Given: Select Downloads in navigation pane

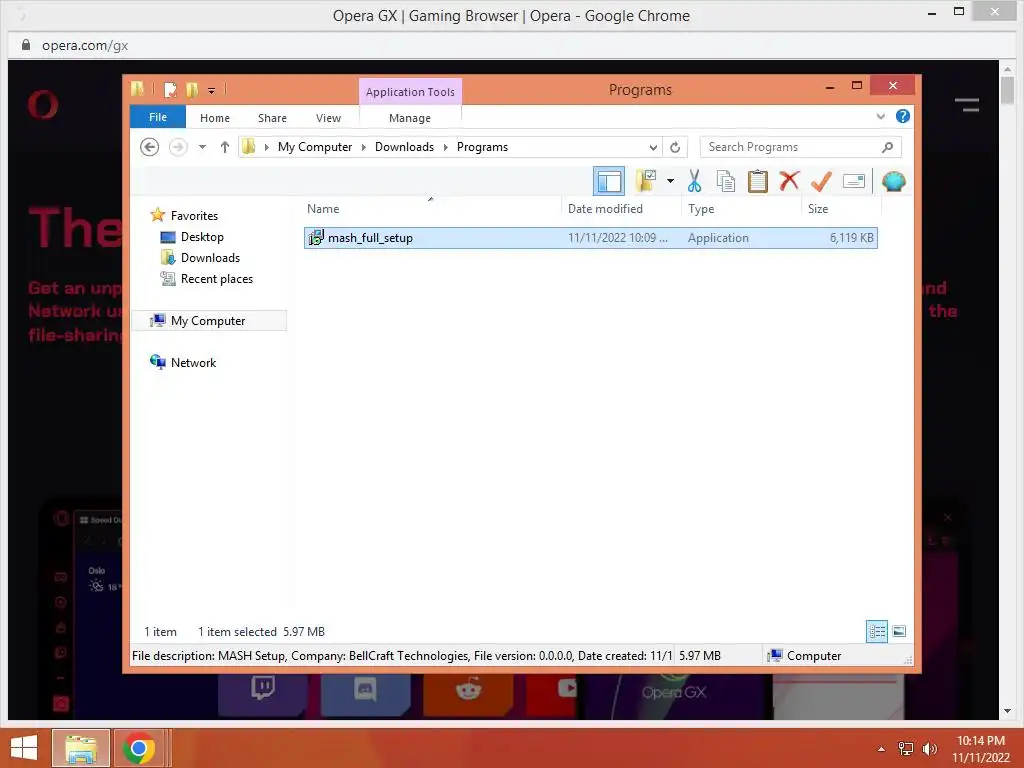Looking at the screenshot, I should point(200,257).
